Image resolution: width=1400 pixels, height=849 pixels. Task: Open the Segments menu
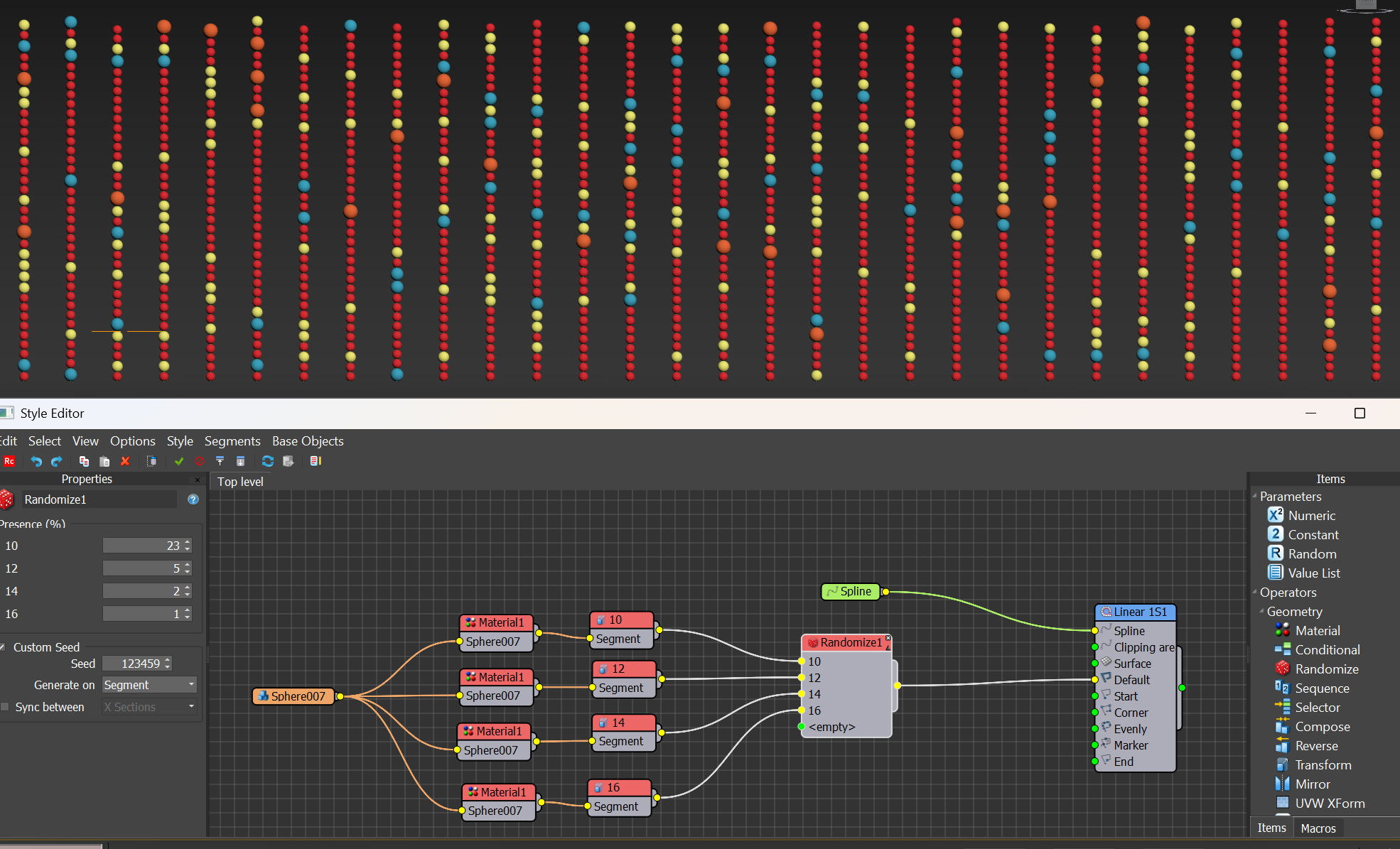(232, 441)
